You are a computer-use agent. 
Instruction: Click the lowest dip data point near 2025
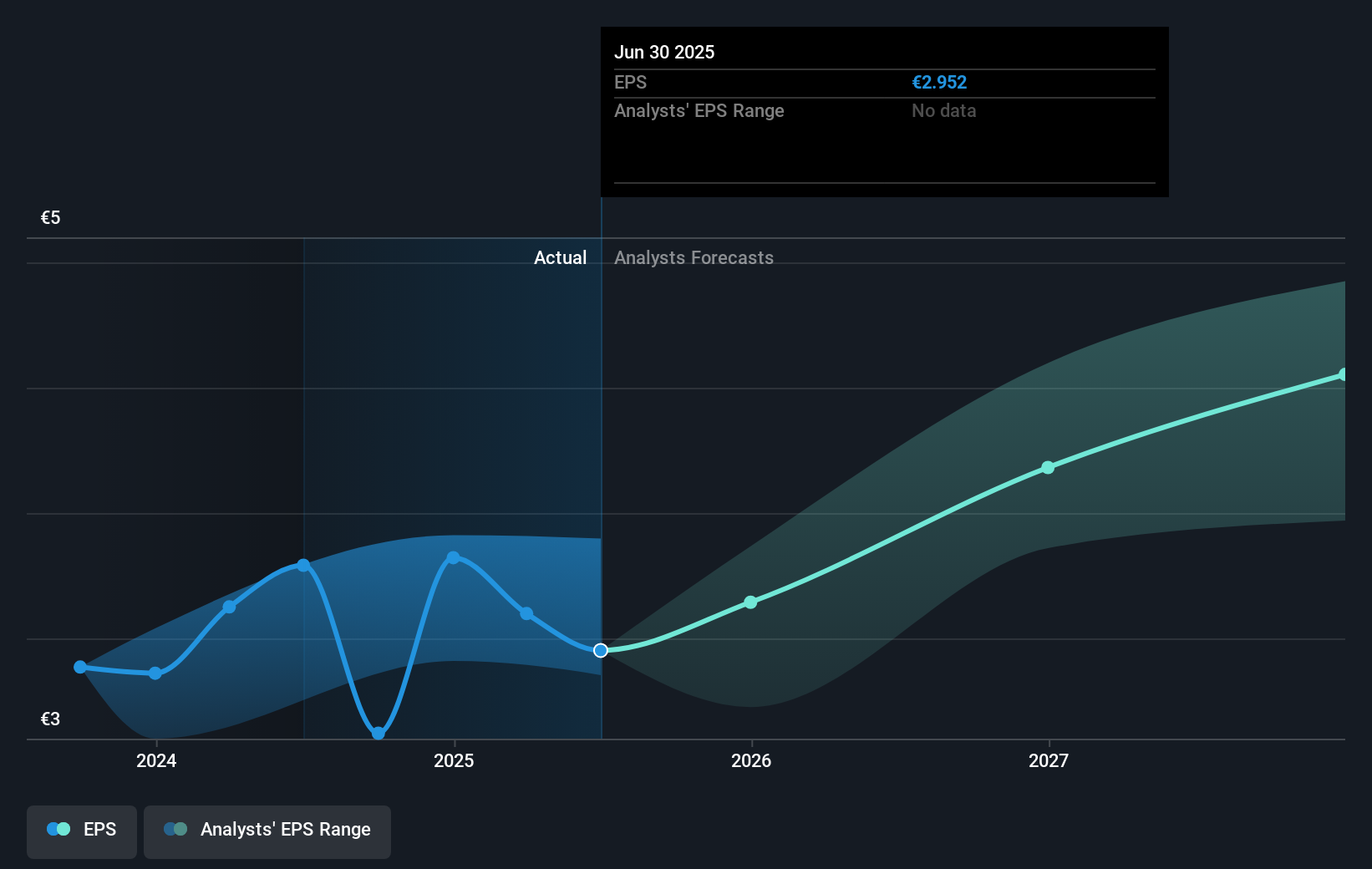point(378,734)
